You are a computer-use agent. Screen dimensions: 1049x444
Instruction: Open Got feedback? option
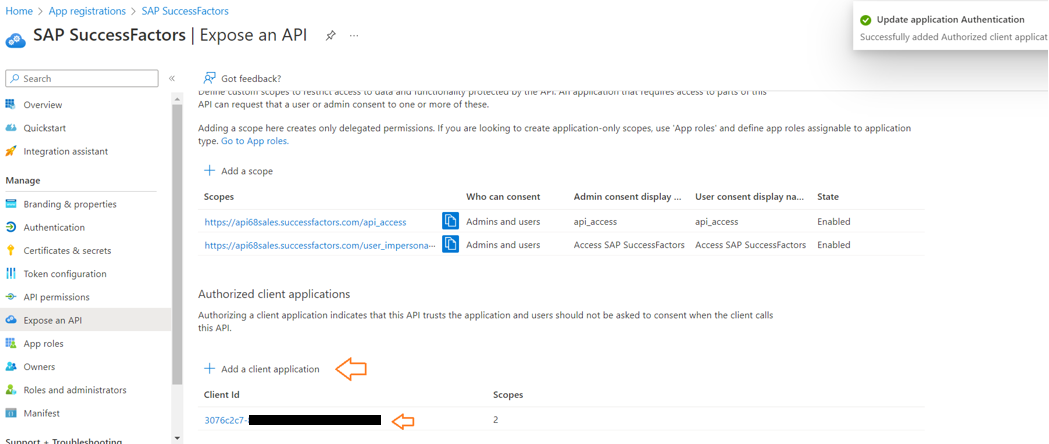pos(251,78)
